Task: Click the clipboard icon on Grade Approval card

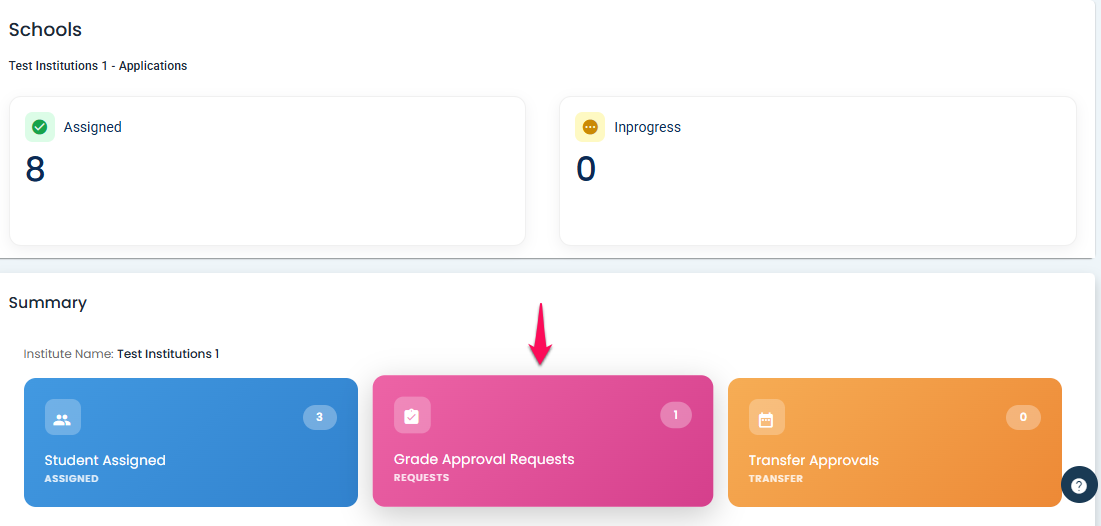Action: pos(412,416)
